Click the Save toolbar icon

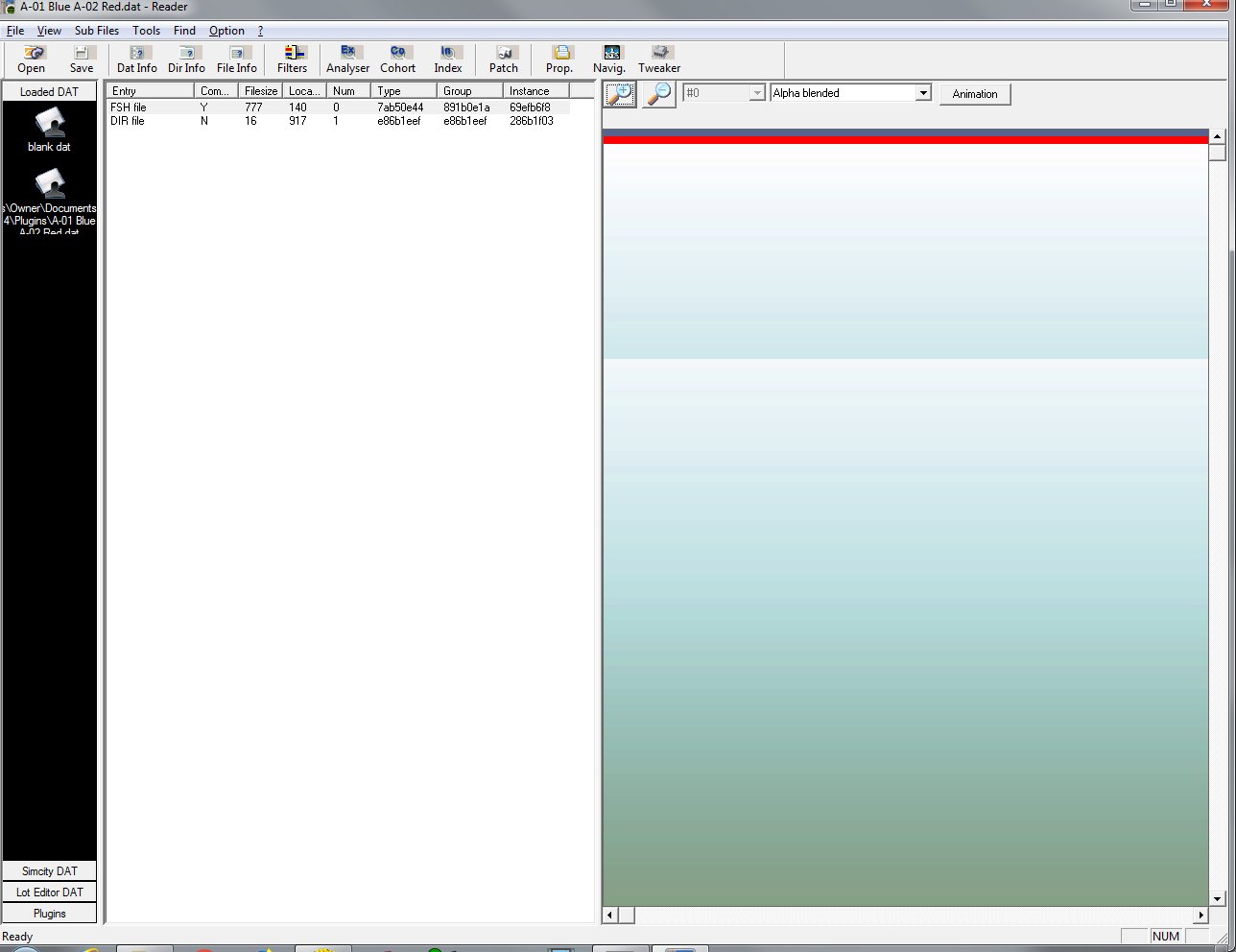click(x=82, y=59)
